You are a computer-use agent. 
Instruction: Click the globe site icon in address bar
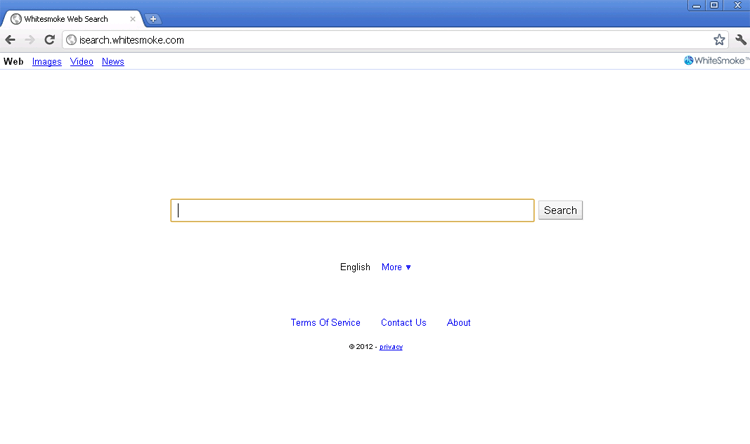click(x=71, y=40)
